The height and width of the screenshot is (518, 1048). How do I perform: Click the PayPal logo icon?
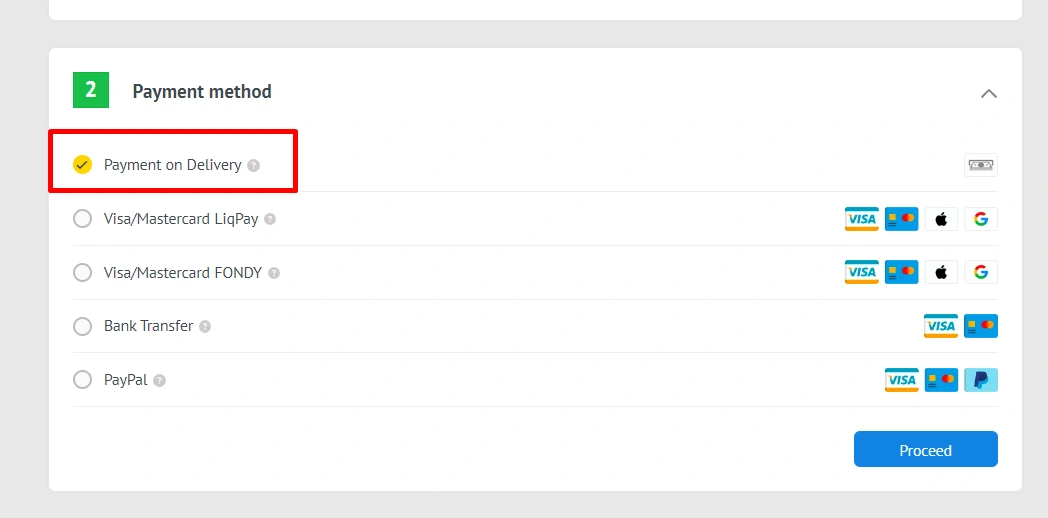coord(981,380)
